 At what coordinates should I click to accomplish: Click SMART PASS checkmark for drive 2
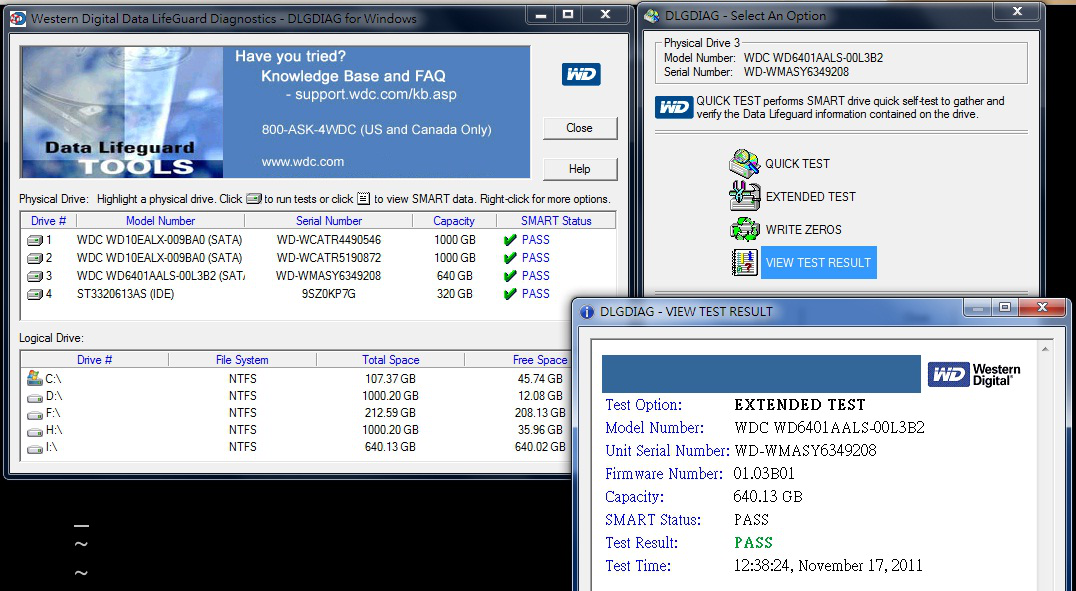point(509,257)
